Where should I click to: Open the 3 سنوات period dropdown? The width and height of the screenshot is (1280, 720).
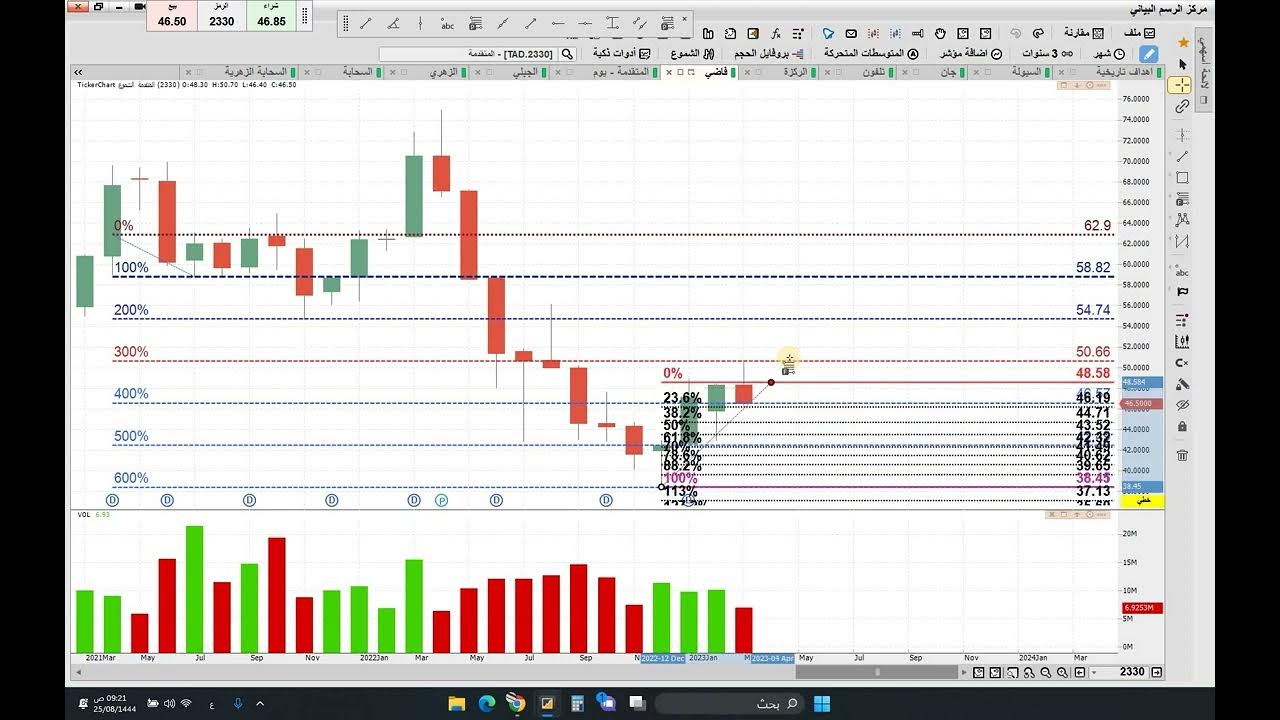pos(1047,53)
